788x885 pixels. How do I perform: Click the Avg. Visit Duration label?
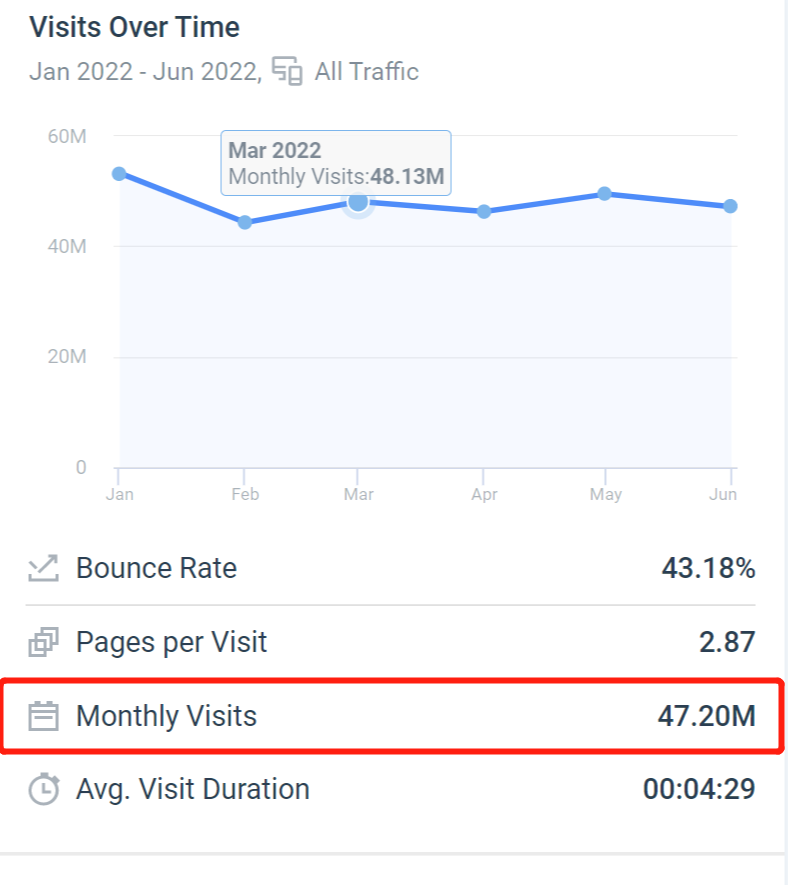[192, 789]
